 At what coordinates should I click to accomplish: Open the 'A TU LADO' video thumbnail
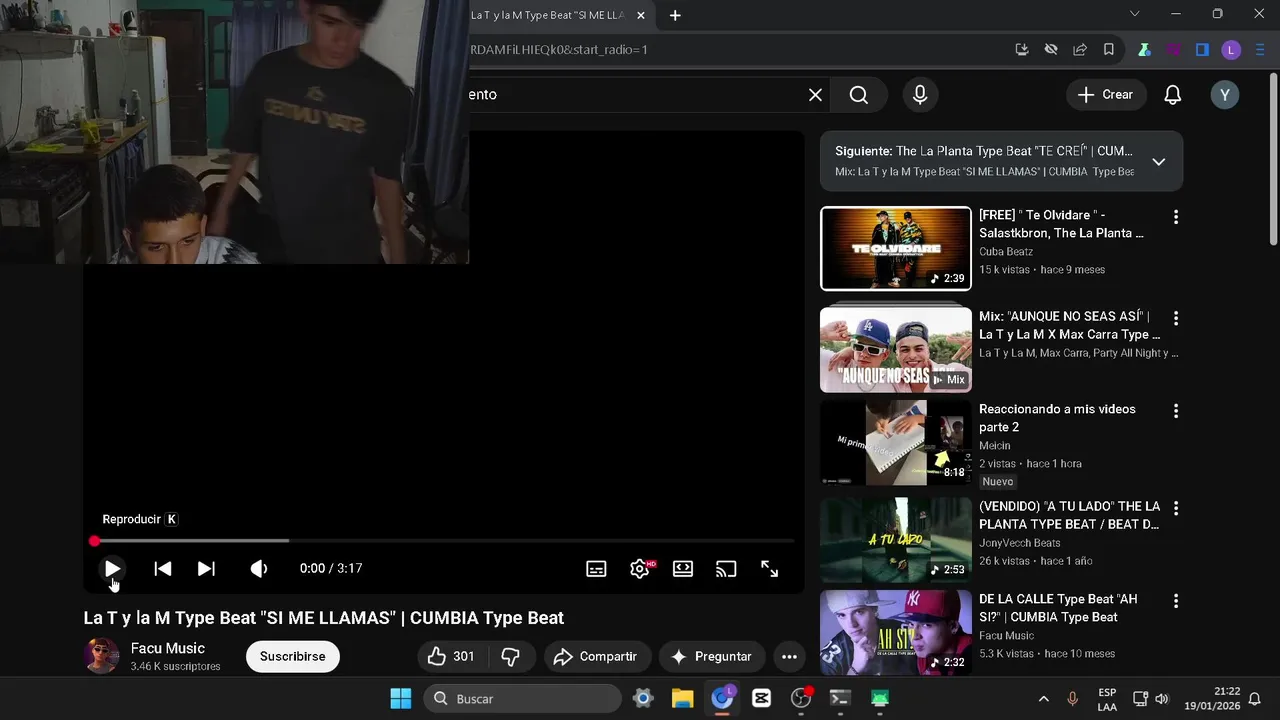point(896,540)
